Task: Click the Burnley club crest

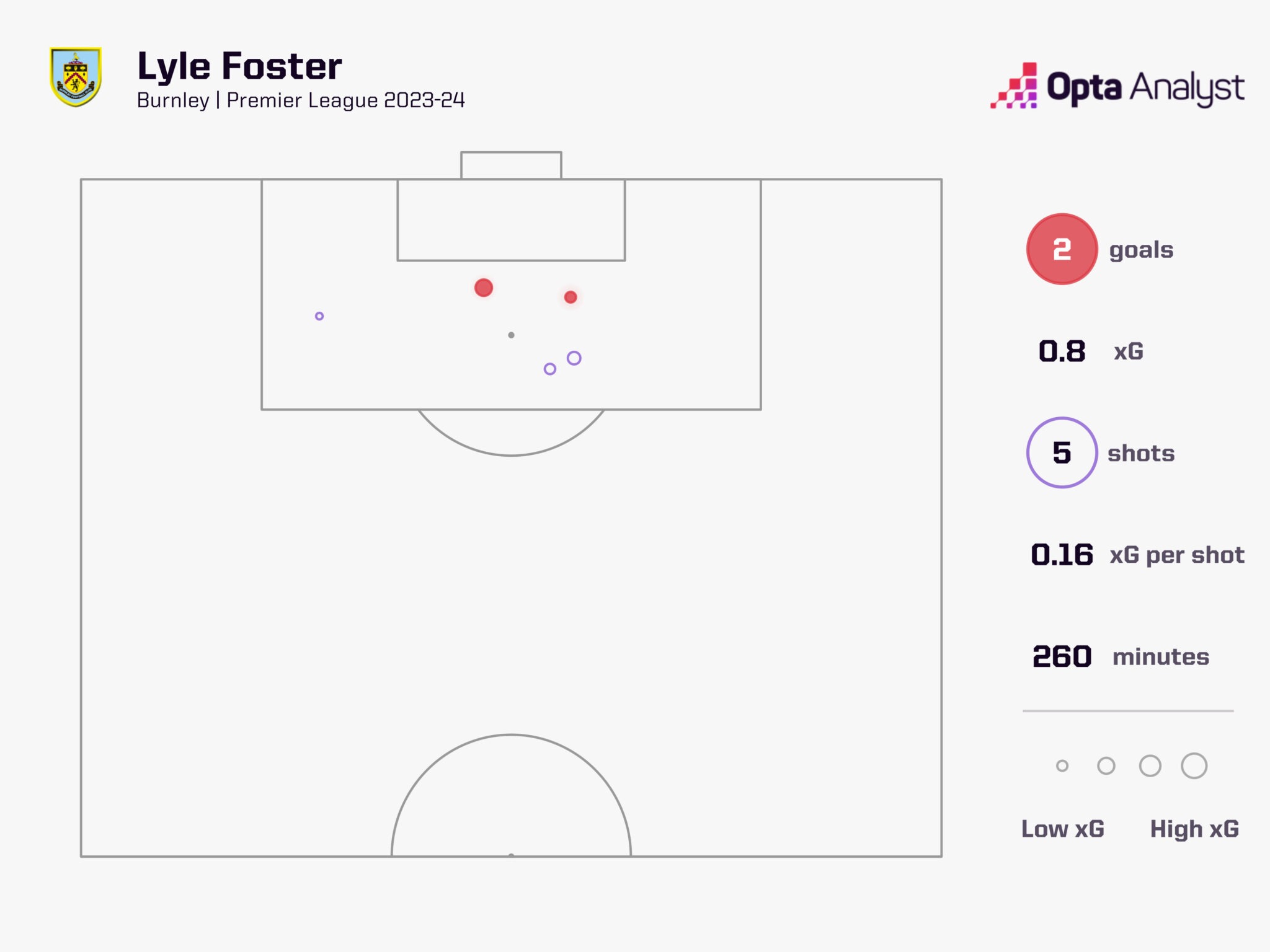Action: tap(76, 77)
